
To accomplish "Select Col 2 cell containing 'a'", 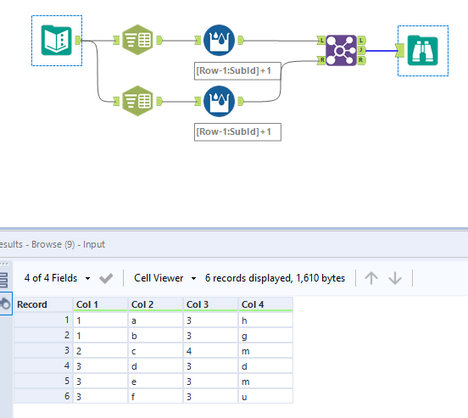I will tap(155, 320).
